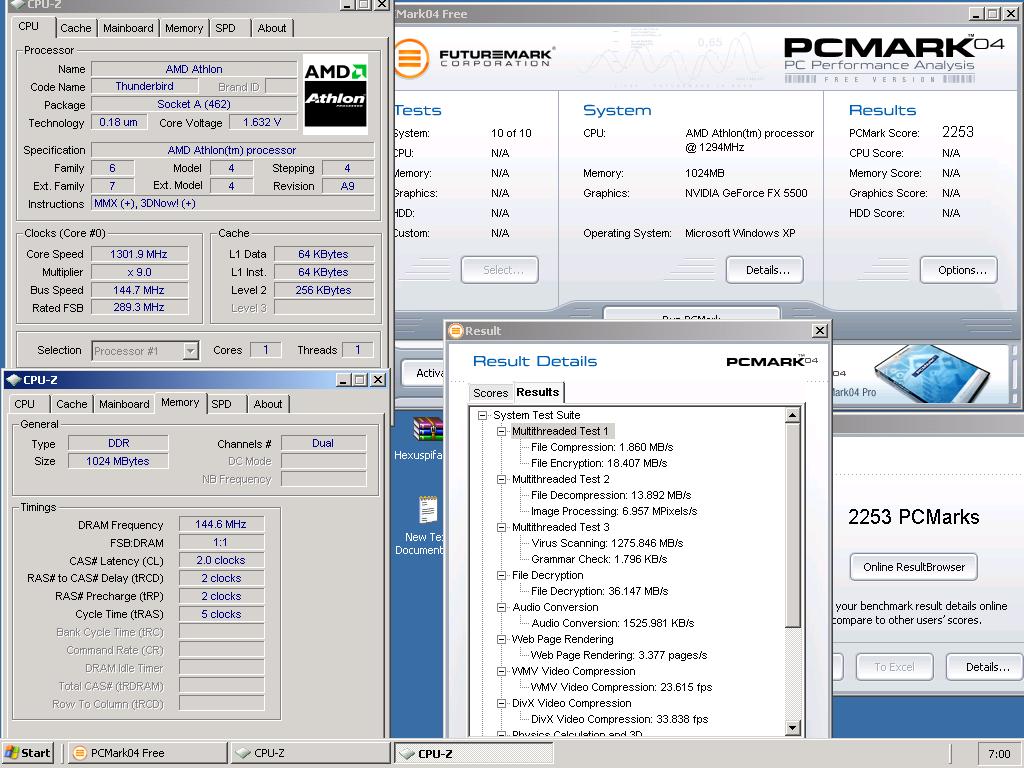Open the Online ResultBrowser button
The height and width of the screenshot is (768, 1024).
point(914,567)
